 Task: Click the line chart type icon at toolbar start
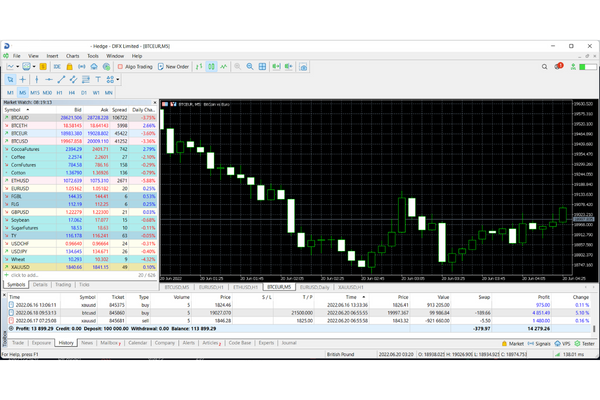[10, 67]
